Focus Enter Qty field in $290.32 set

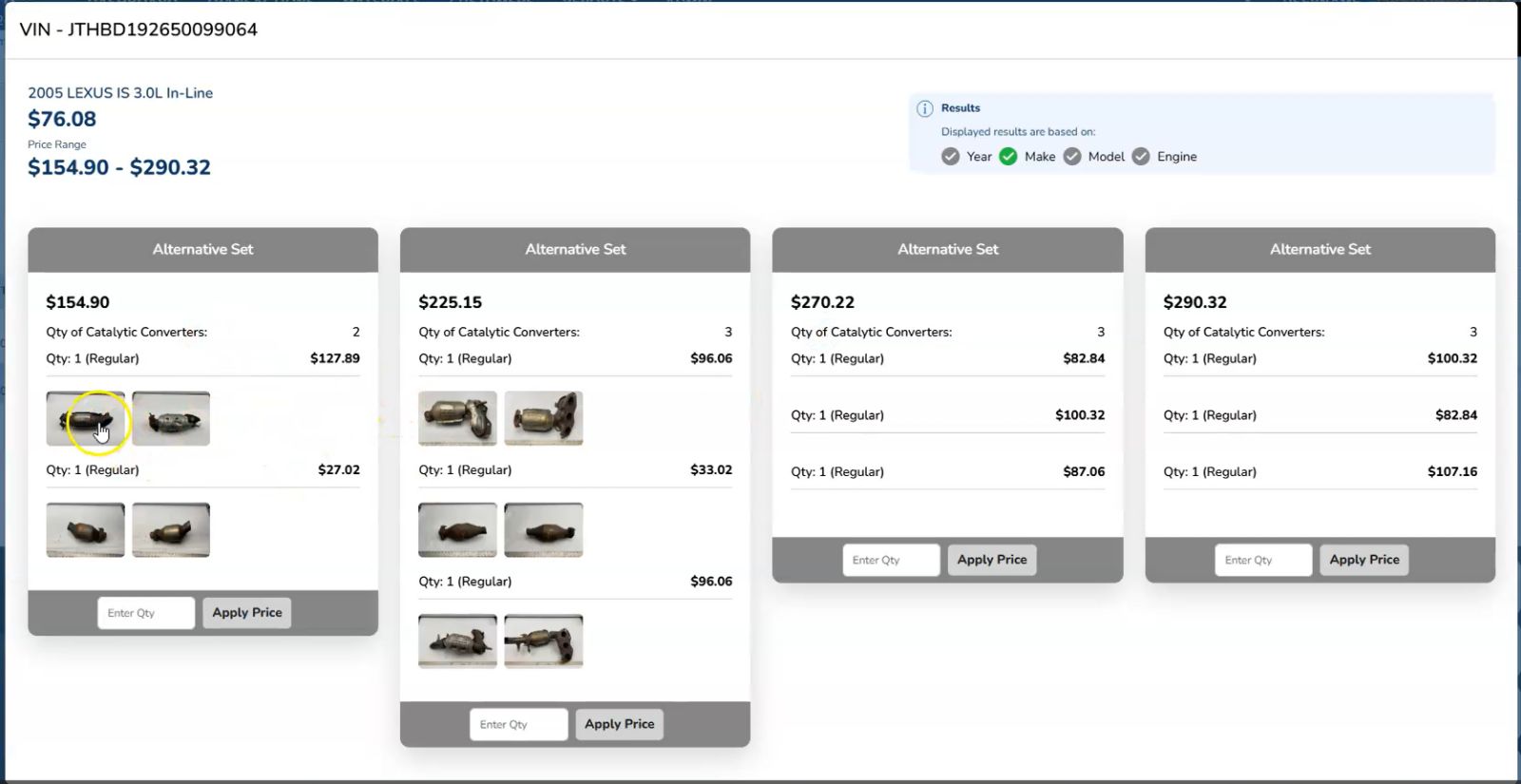click(x=1264, y=560)
